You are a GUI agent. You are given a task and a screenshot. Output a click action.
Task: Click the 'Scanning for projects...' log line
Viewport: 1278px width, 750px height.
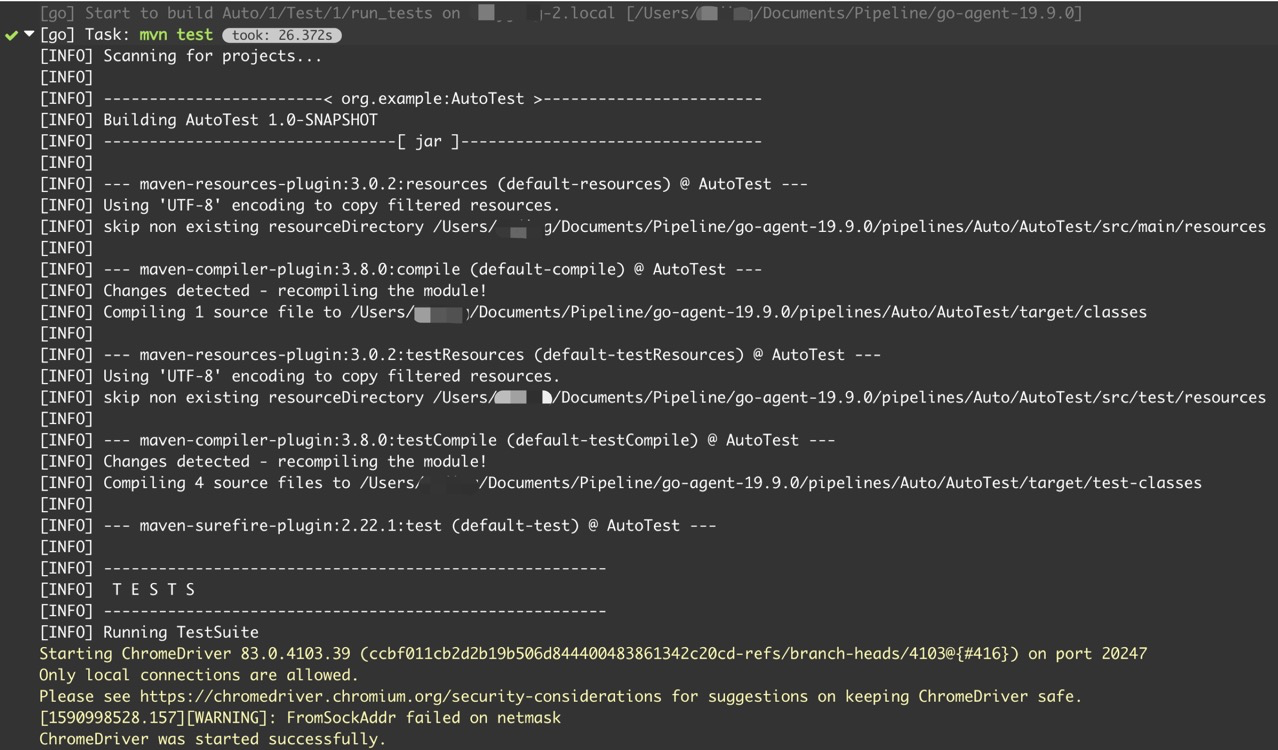(212, 56)
